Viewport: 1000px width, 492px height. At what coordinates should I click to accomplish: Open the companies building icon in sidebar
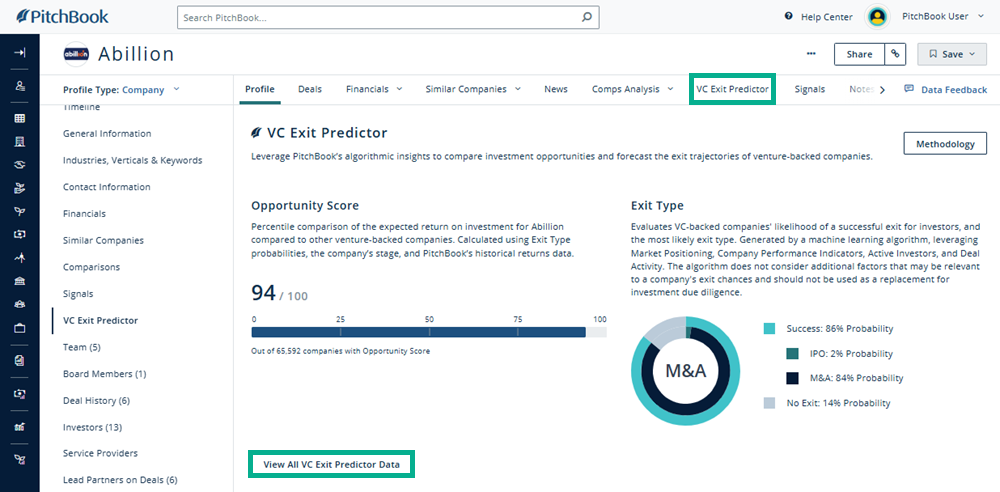tap(19, 142)
